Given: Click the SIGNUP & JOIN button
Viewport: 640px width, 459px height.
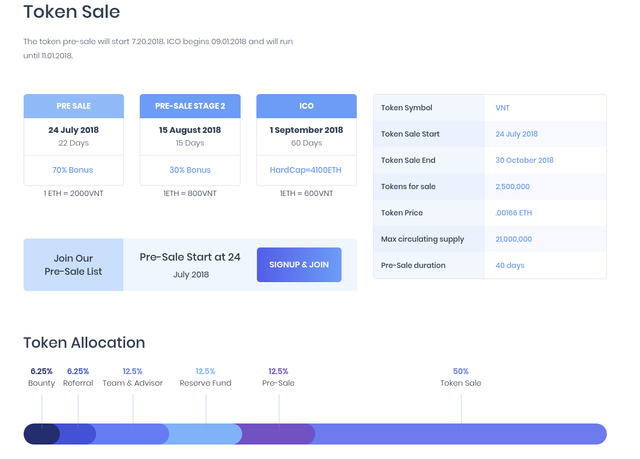Looking at the screenshot, I should 299,264.
